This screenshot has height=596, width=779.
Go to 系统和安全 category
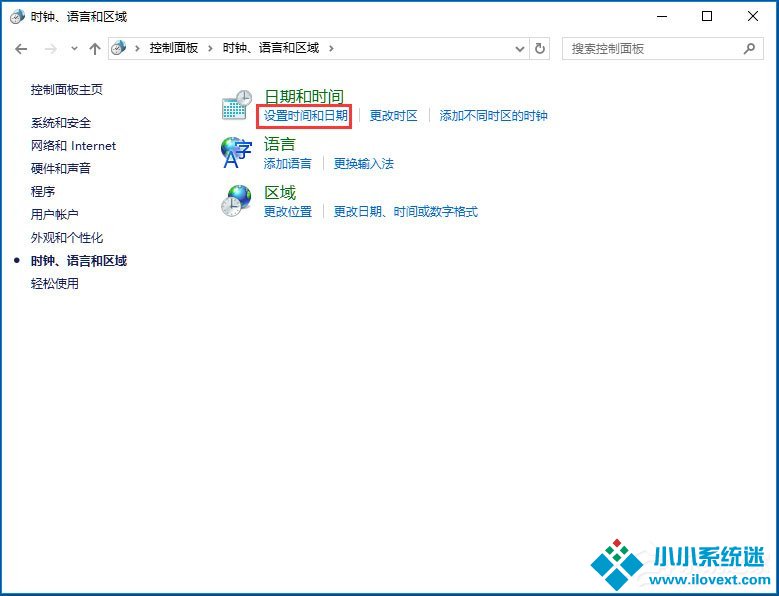click(x=61, y=123)
